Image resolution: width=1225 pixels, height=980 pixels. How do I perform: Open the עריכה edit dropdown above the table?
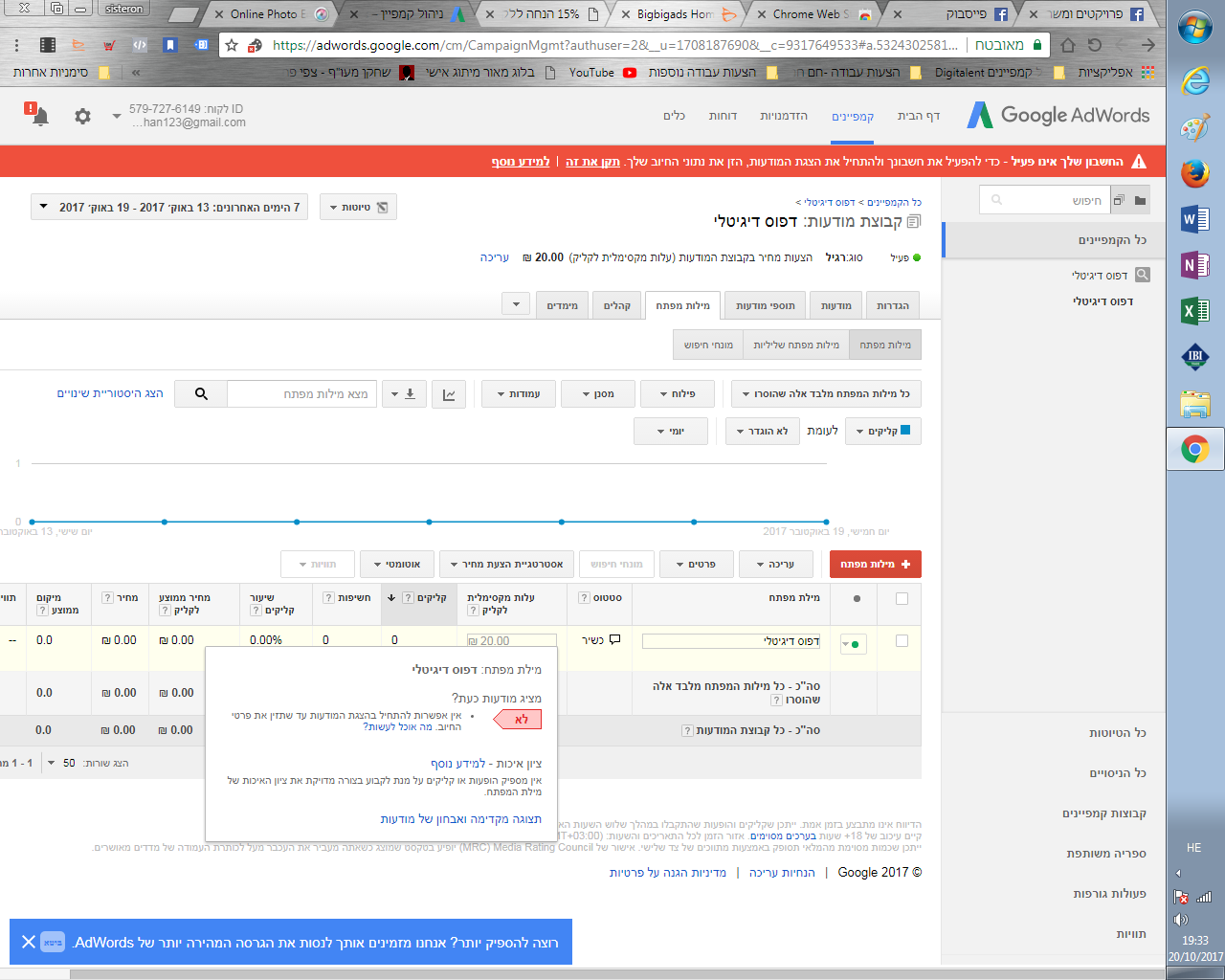[775, 564]
